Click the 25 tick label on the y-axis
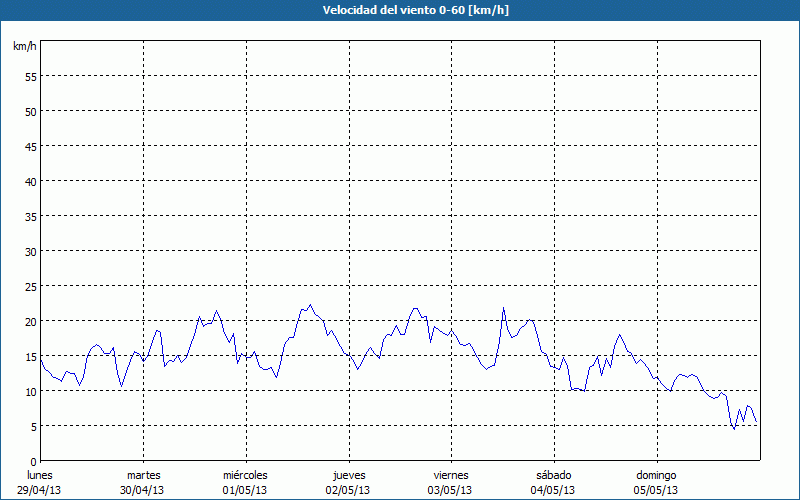This screenshot has width=800, height=500. point(30,287)
